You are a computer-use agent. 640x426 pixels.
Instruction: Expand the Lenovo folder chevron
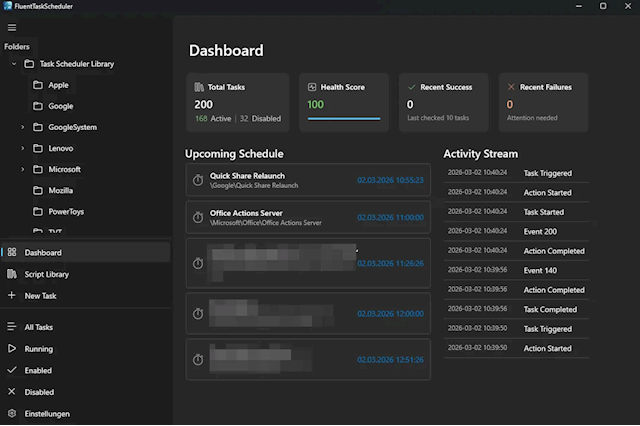23,149
